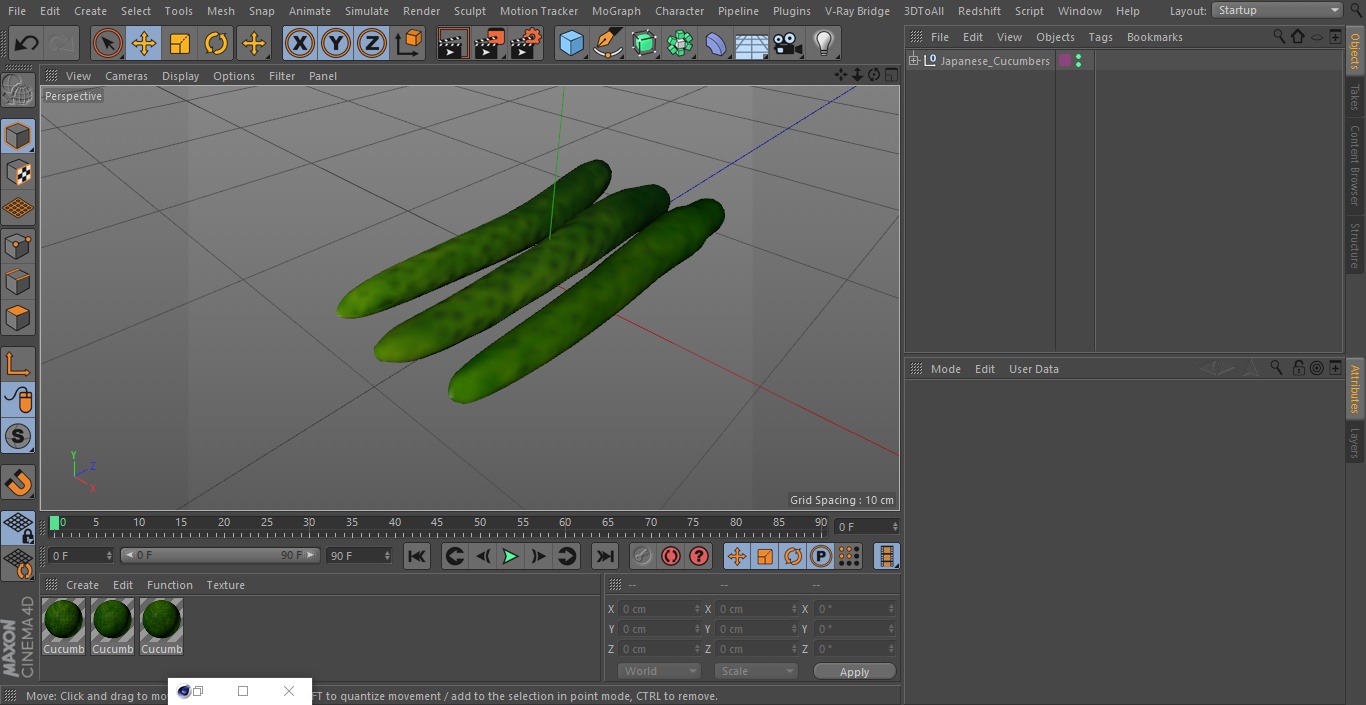This screenshot has height=705, width=1366.
Task: Open the Scale mode dropdown
Action: point(756,671)
